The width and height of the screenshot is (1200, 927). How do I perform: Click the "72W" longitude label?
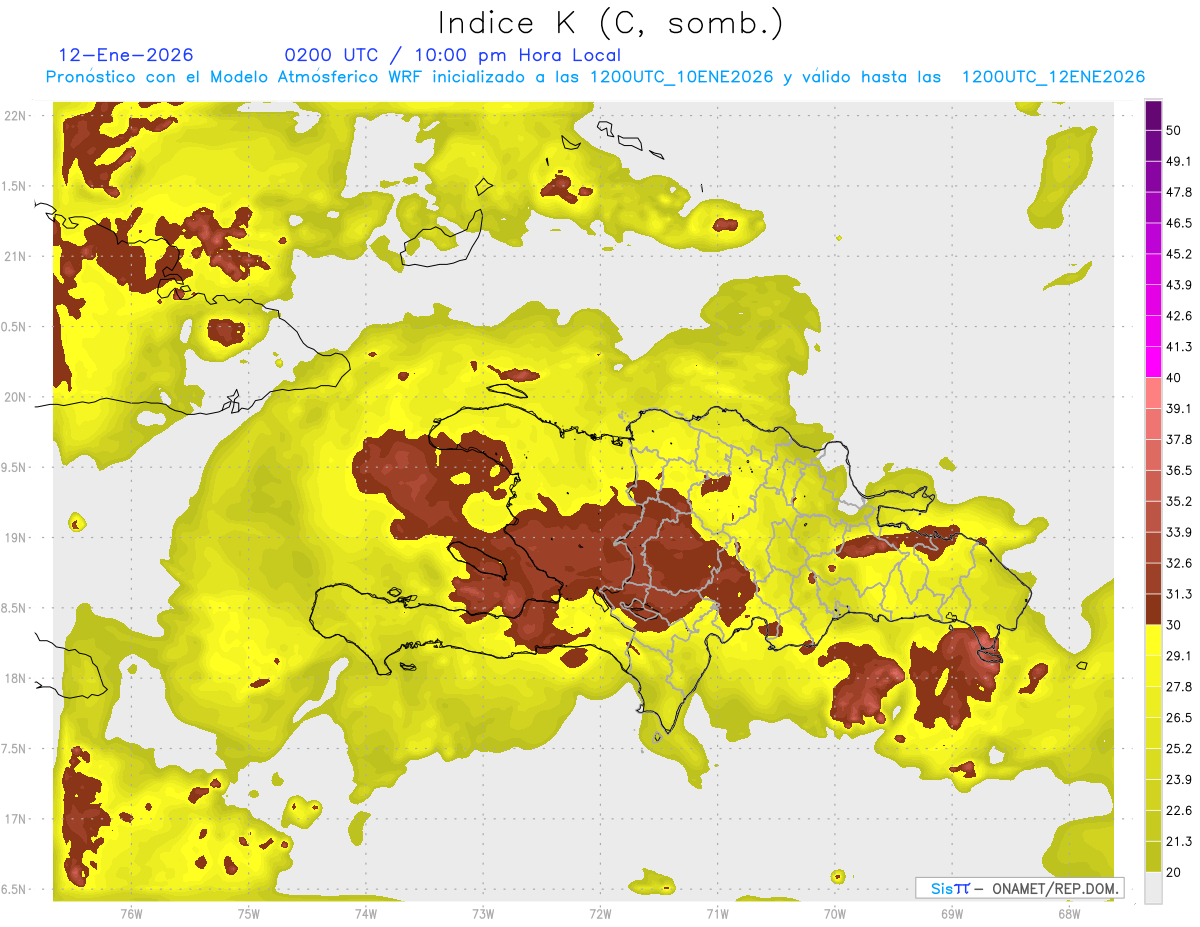tap(600, 914)
